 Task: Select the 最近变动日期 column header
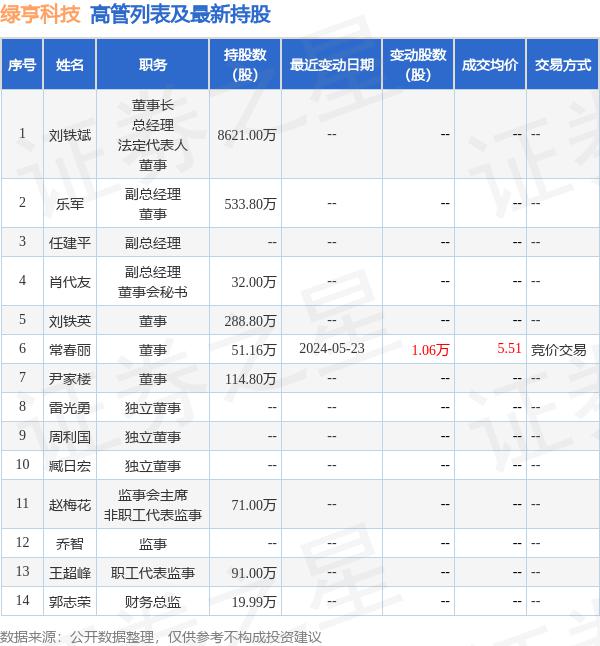pos(331,65)
